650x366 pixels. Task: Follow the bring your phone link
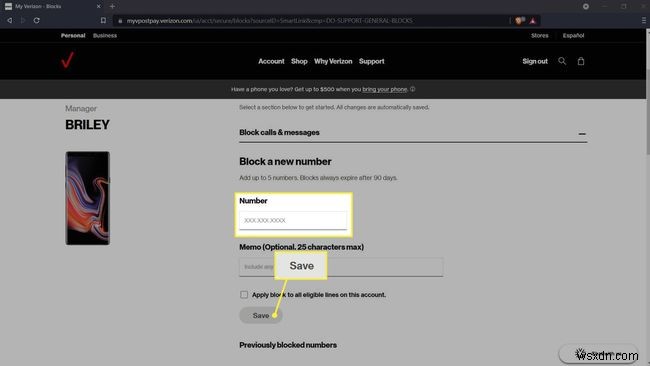click(385, 89)
